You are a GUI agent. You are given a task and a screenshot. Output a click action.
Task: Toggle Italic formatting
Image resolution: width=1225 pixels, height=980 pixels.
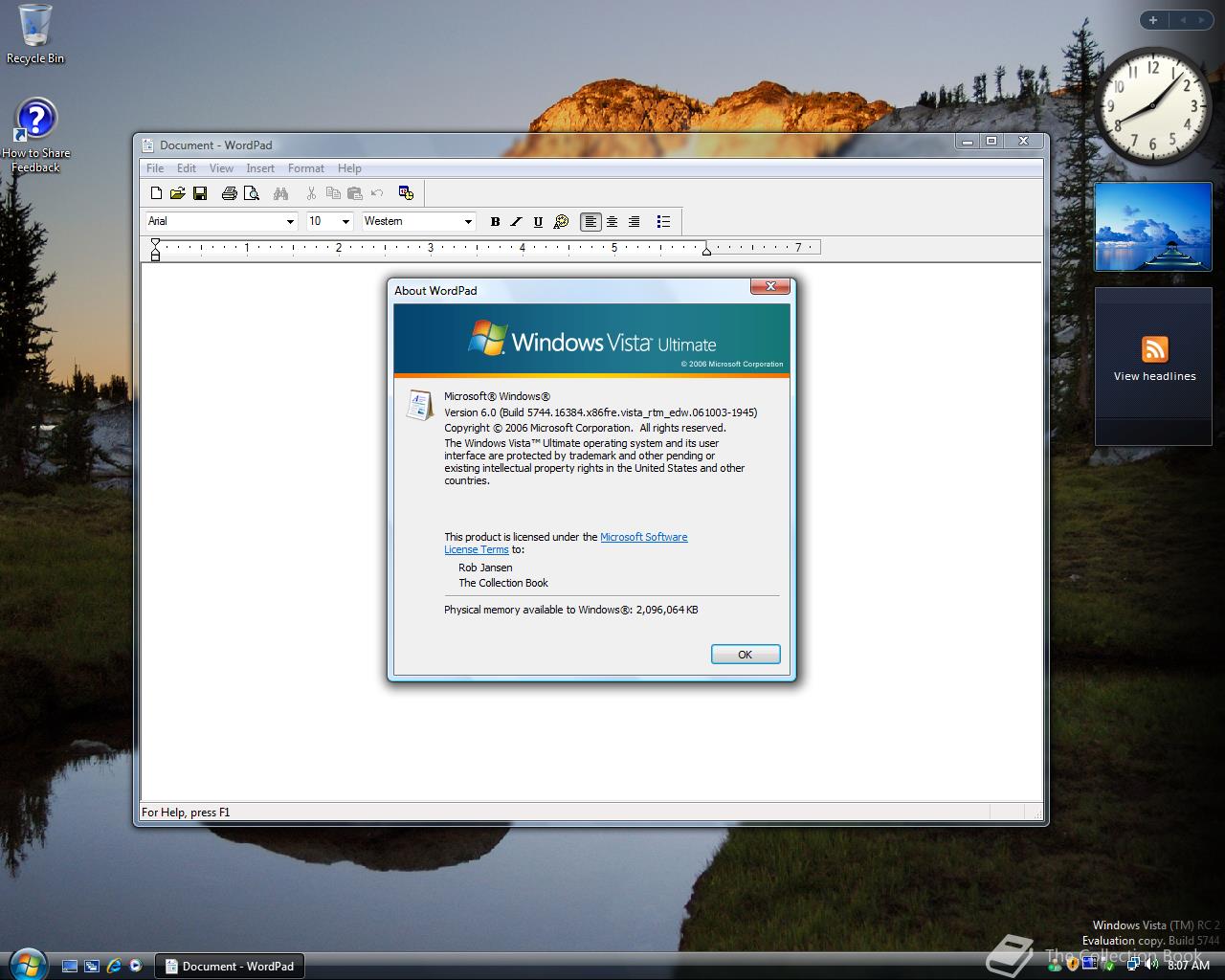tap(516, 221)
